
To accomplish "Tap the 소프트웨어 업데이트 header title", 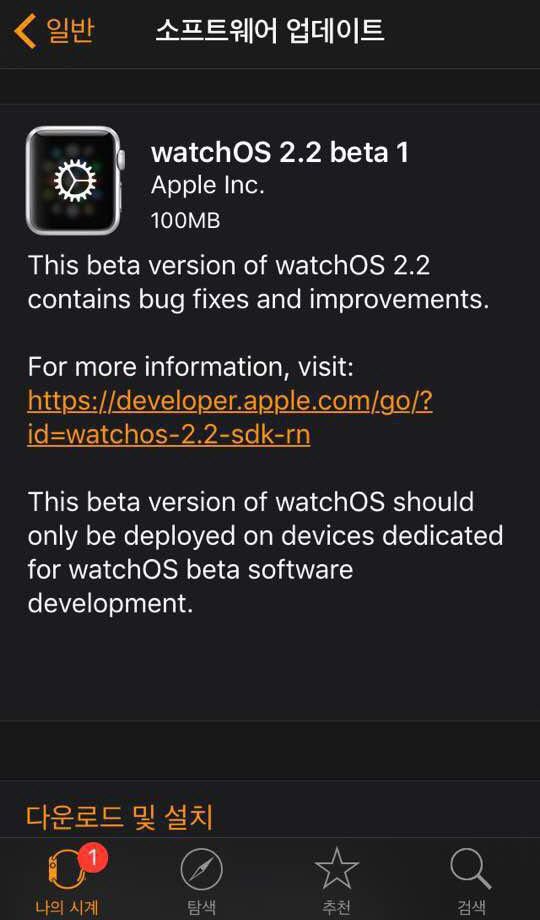I will [x=270, y=31].
